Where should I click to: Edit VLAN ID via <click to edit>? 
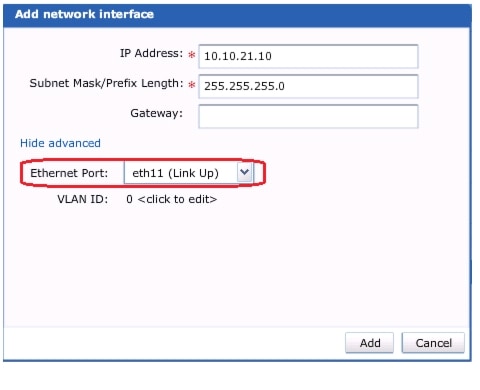177,199
